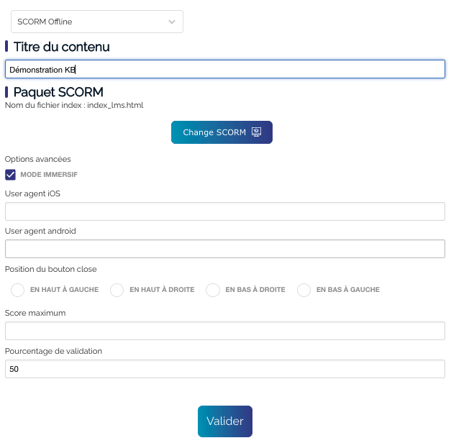Click the Options avancées section label
Viewport: 451px width, 443px height.
tap(38, 159)
